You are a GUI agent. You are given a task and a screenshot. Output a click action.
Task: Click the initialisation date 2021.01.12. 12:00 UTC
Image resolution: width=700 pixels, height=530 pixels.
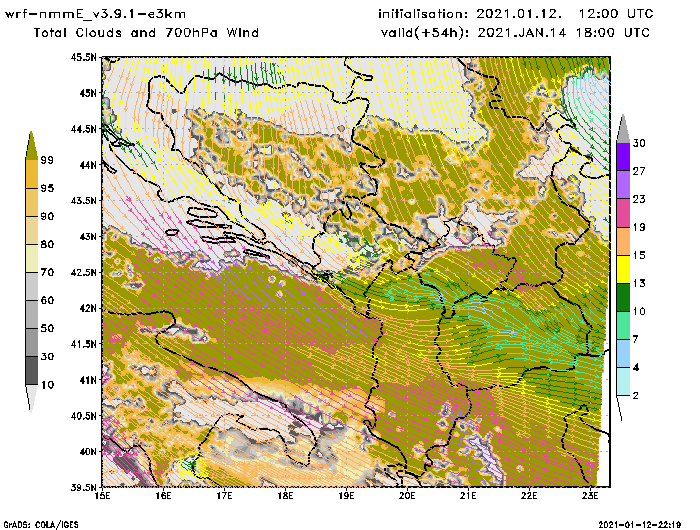(565, 14)
